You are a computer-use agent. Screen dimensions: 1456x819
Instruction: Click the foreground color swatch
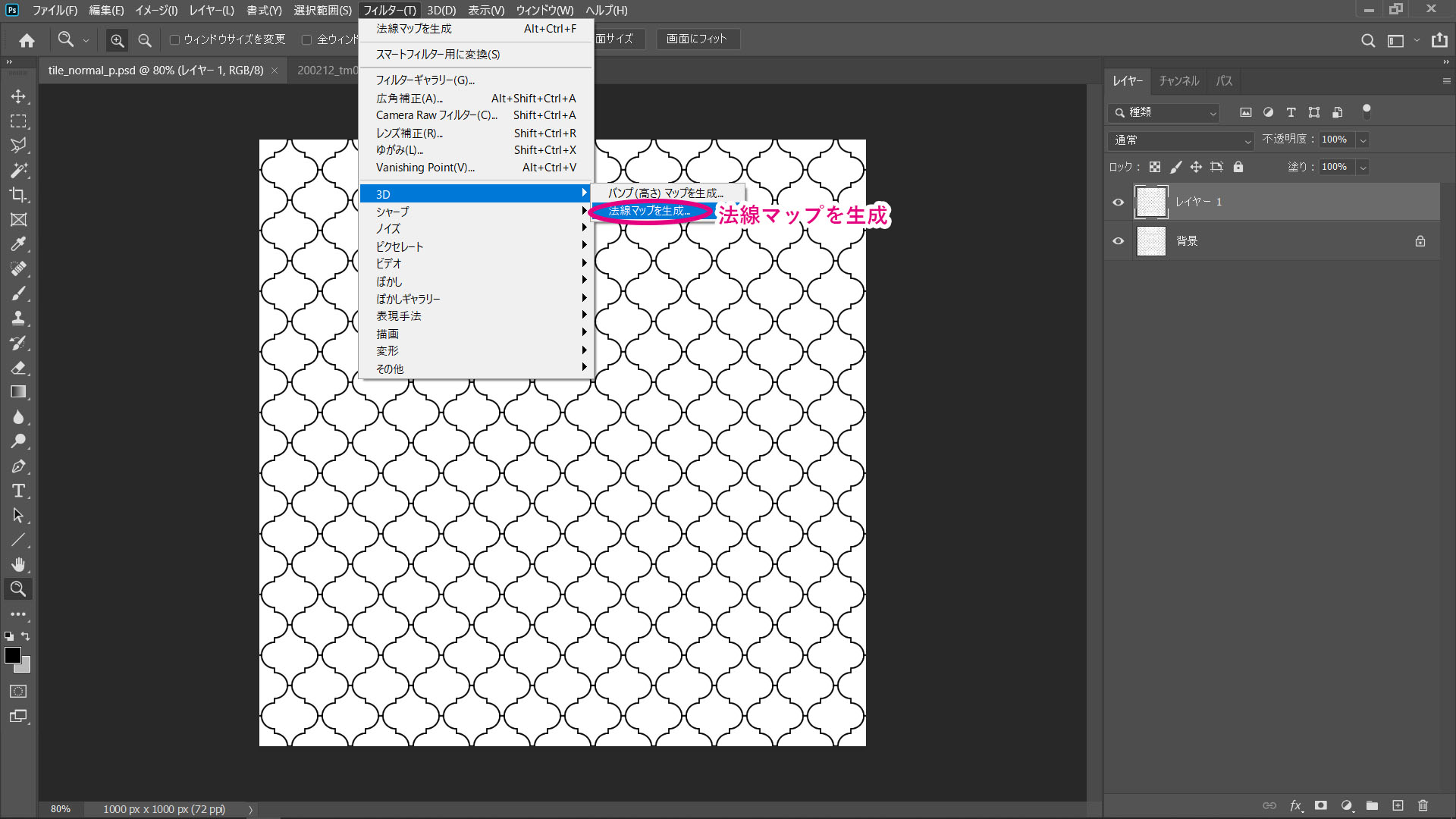coord(13,655)
